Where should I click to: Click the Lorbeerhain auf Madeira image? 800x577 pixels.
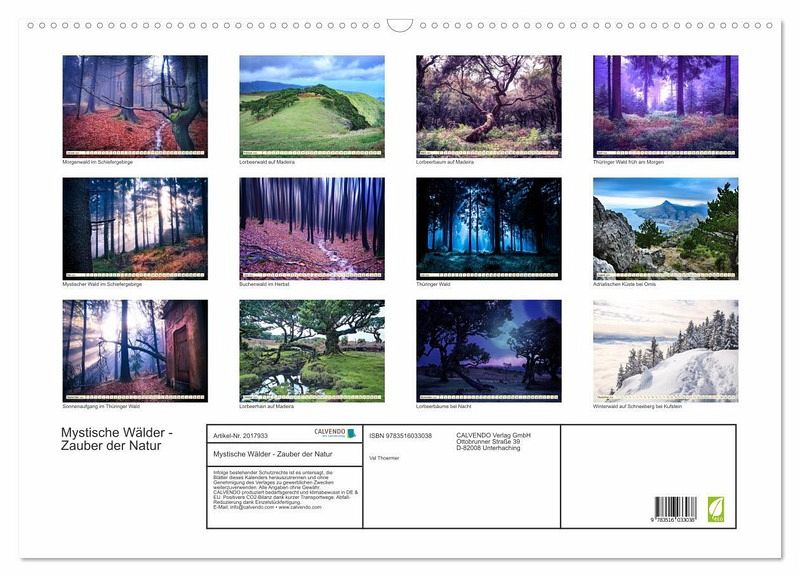pos(312,350)
